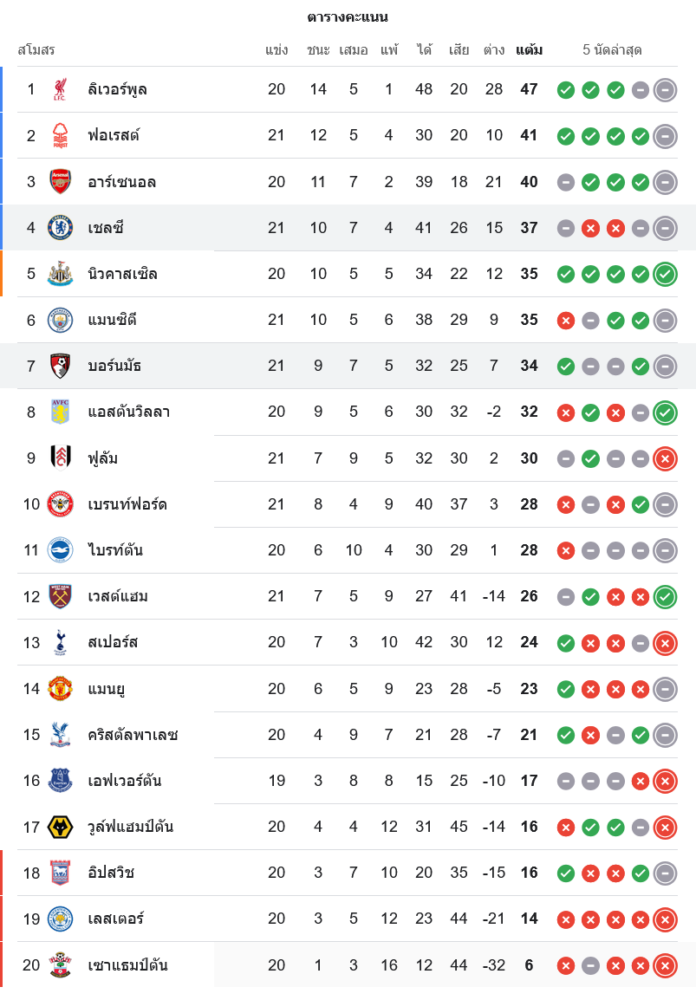Open the ลิเวอร์พูล team link
Screen dimensions: 696x1000
117,90
